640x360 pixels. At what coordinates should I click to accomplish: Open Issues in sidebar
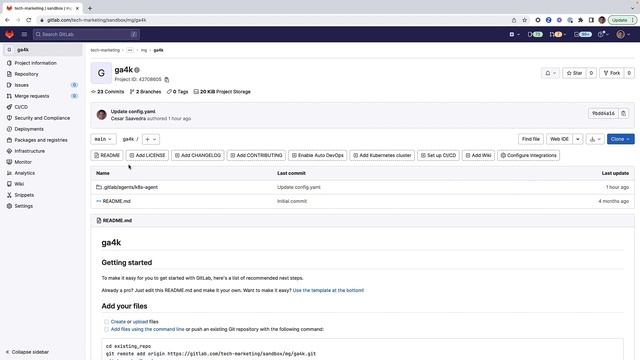coord(22,85)
